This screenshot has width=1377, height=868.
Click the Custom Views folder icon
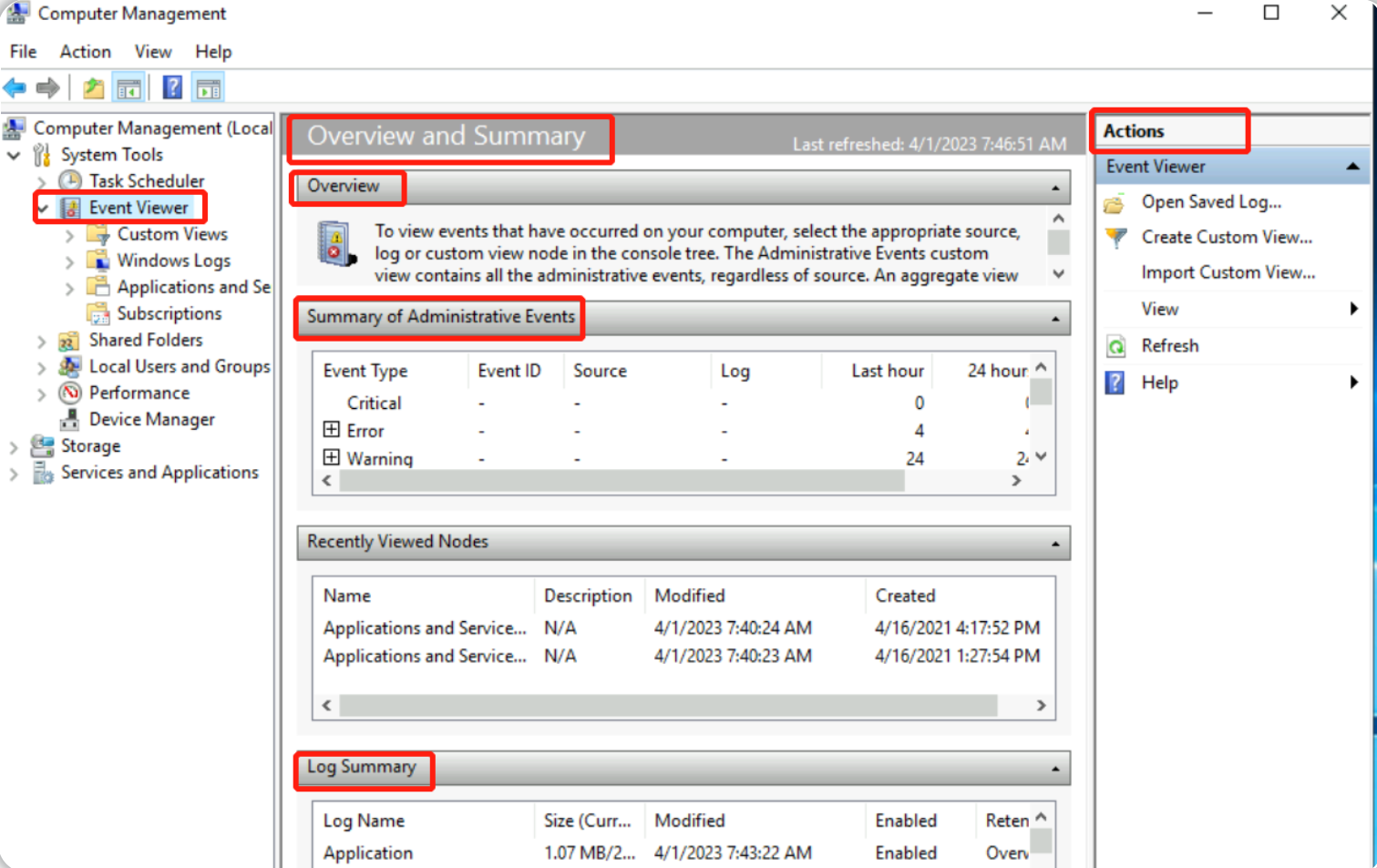(98, 234)
